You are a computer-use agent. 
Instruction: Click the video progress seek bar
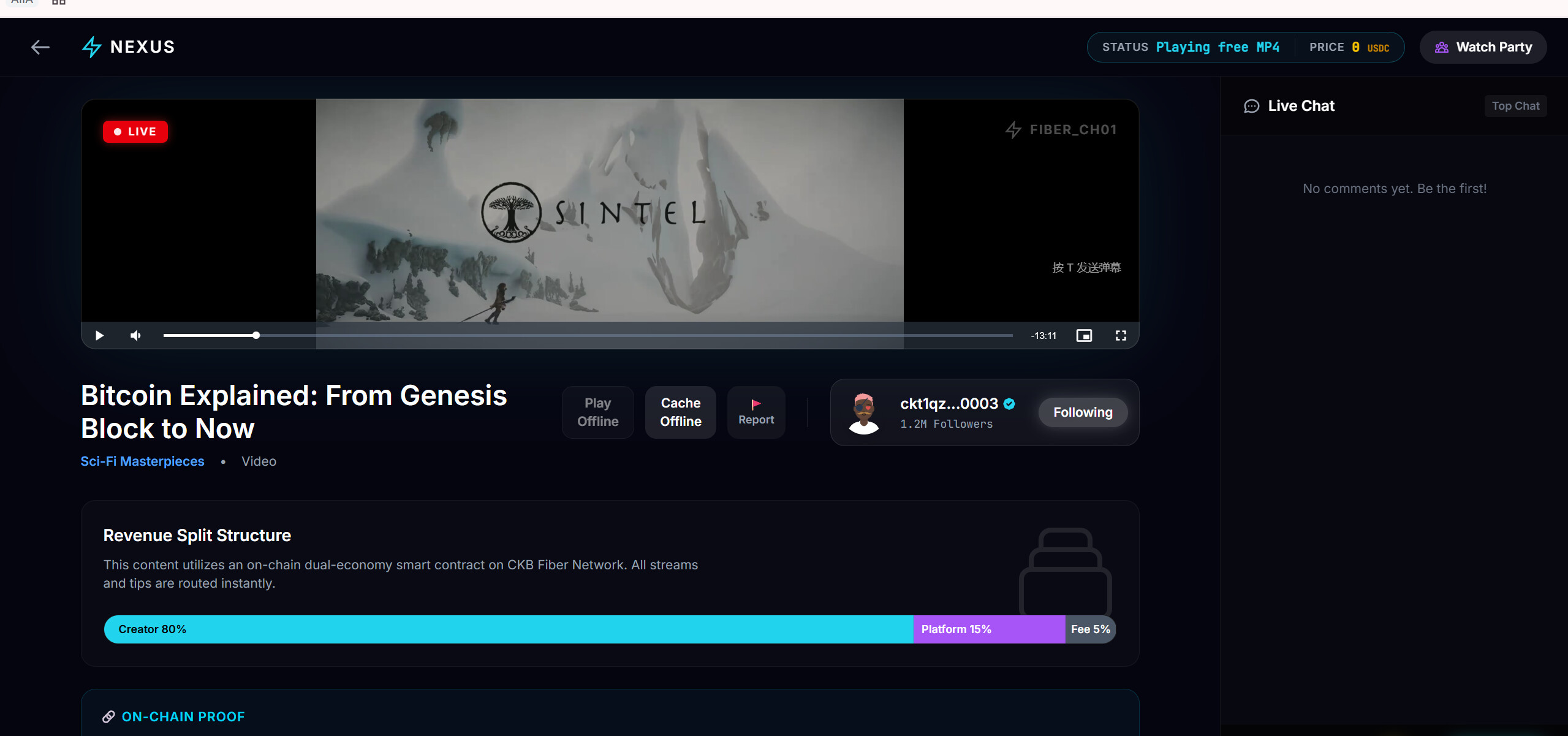point(587,336)
